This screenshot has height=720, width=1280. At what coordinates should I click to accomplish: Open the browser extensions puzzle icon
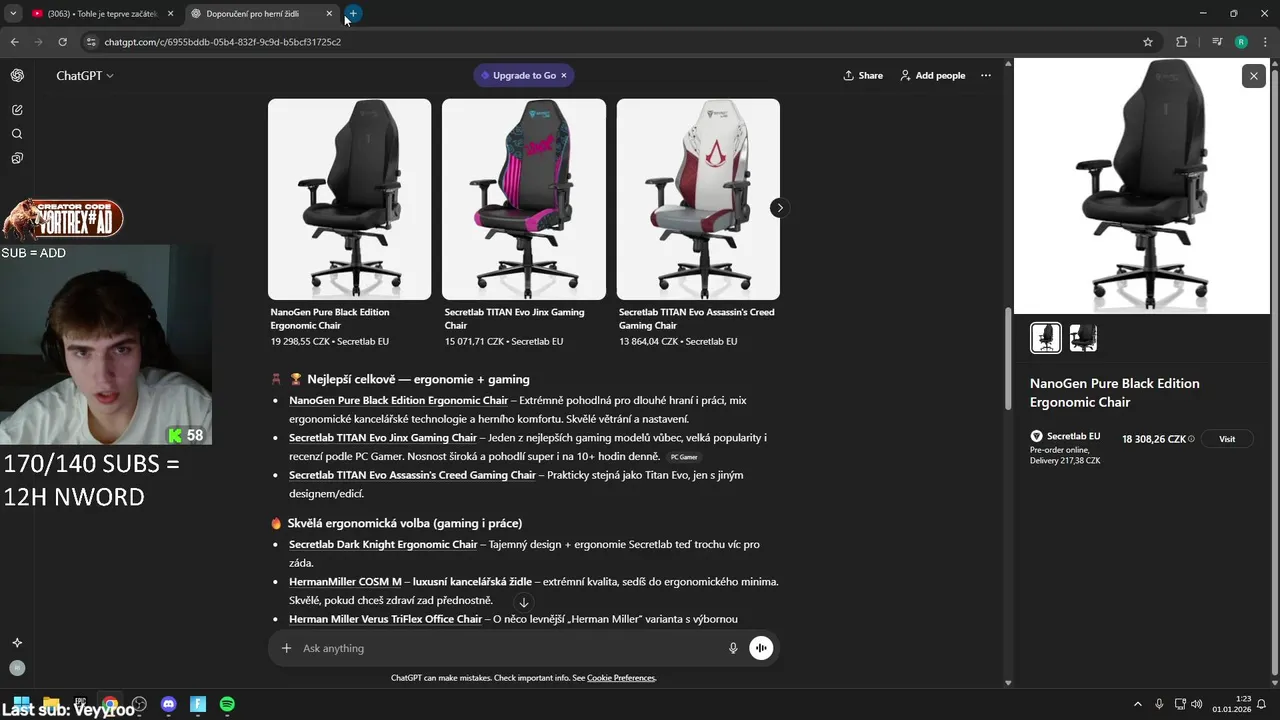pyautogui.click(x=1182, y=42)
